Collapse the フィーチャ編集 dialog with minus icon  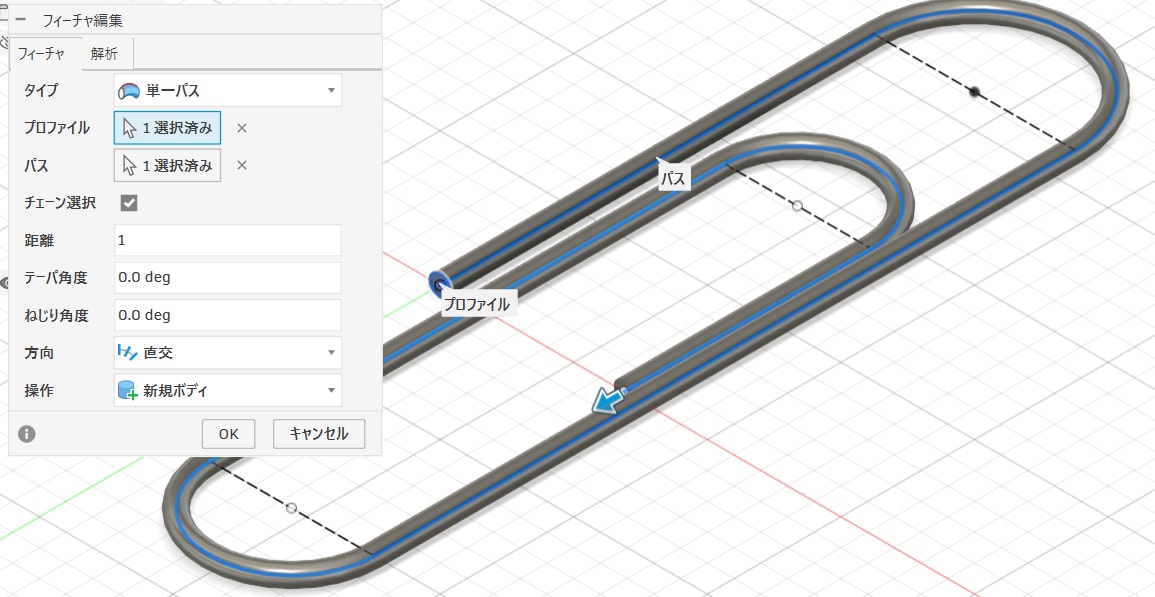click(21, 20)
